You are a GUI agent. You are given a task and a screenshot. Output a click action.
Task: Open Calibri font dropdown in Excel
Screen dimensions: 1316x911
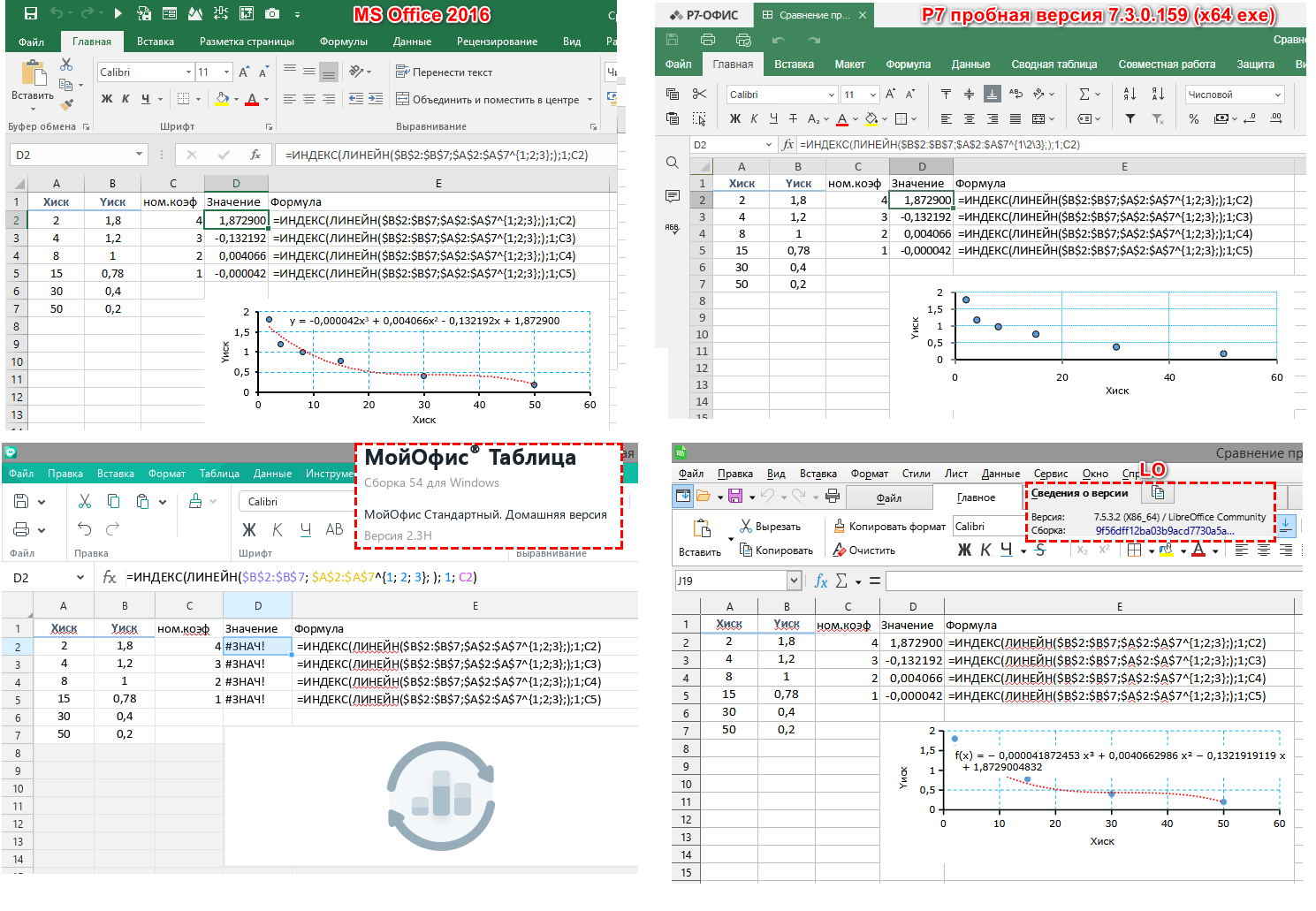(189, 72)
